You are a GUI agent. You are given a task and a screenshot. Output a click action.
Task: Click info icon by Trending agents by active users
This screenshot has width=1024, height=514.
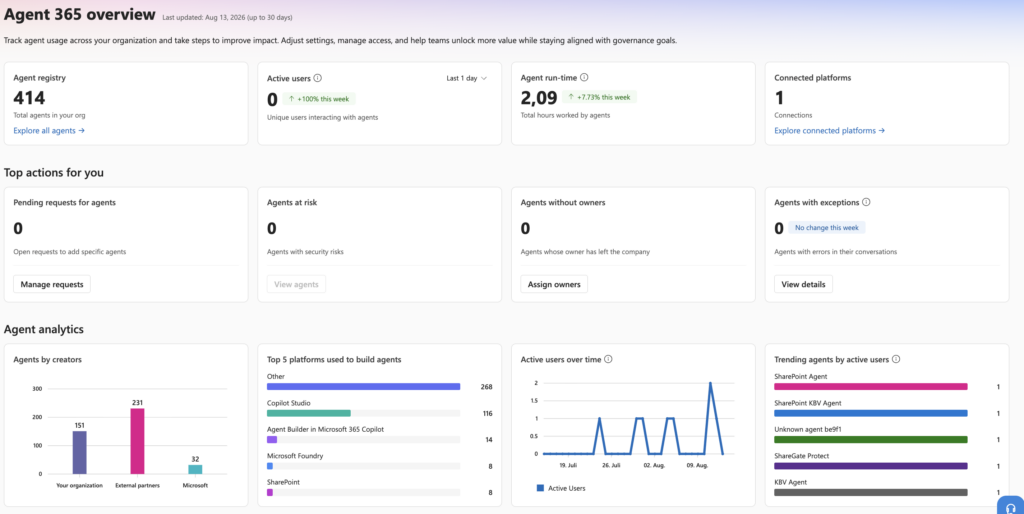(896, 359)
